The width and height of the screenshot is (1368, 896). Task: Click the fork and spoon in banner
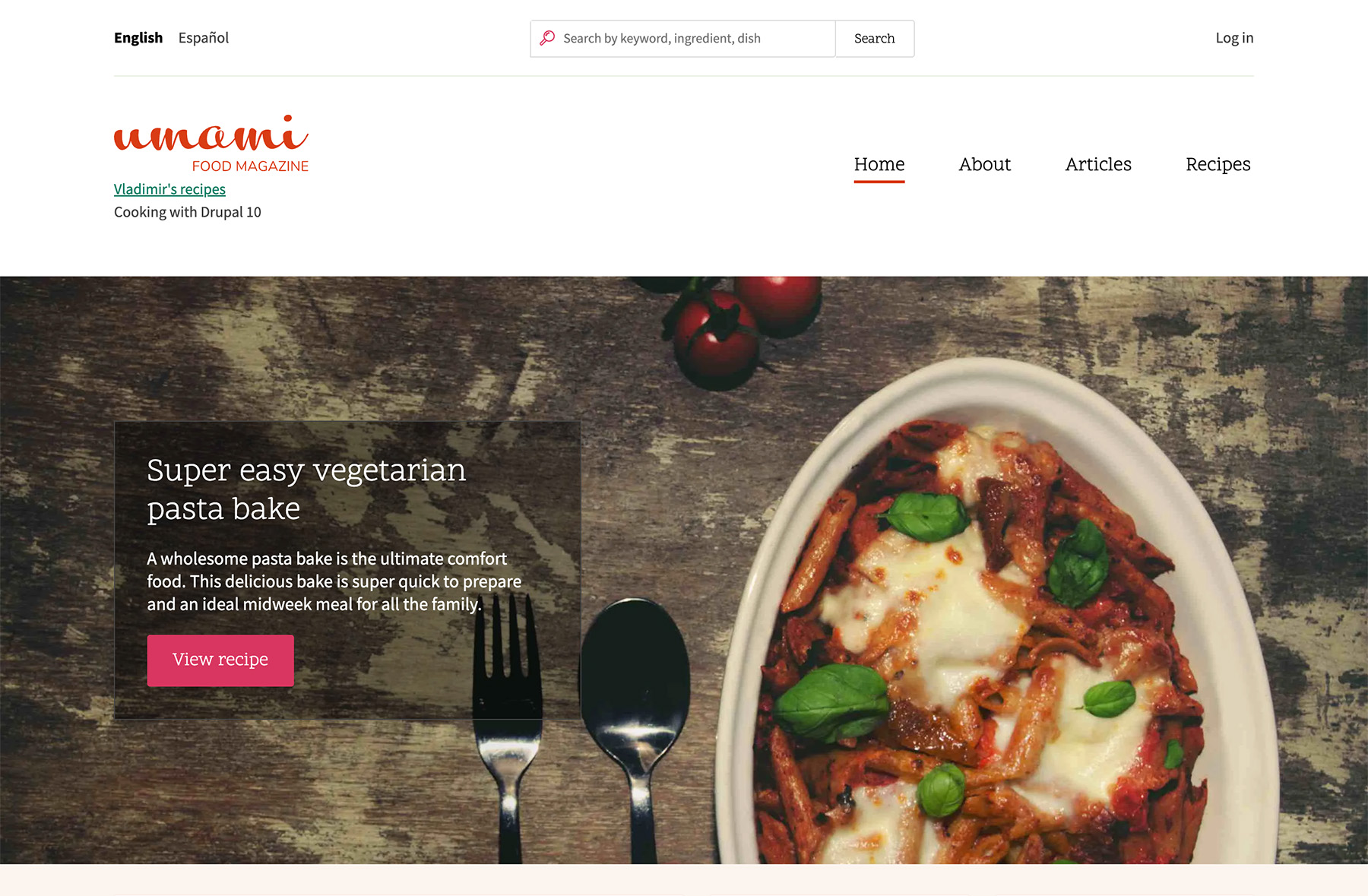[x=581, y=726]
